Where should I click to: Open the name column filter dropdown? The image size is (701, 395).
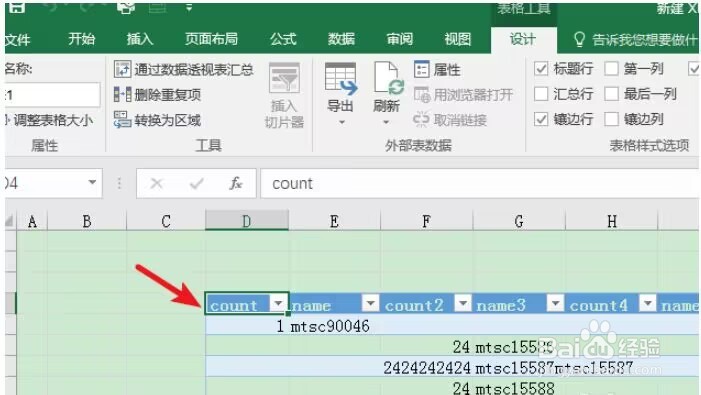click(370, 303)
